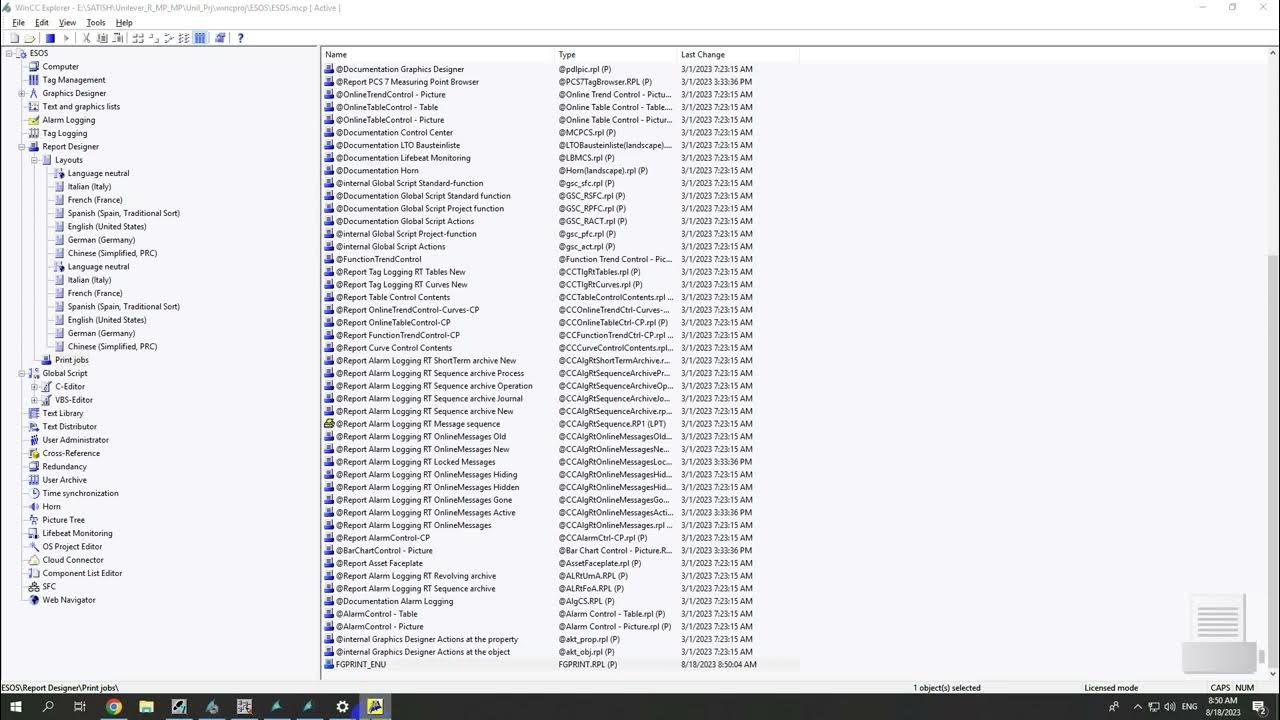Open the Properties toolbar icon

[x=220, y=38]
